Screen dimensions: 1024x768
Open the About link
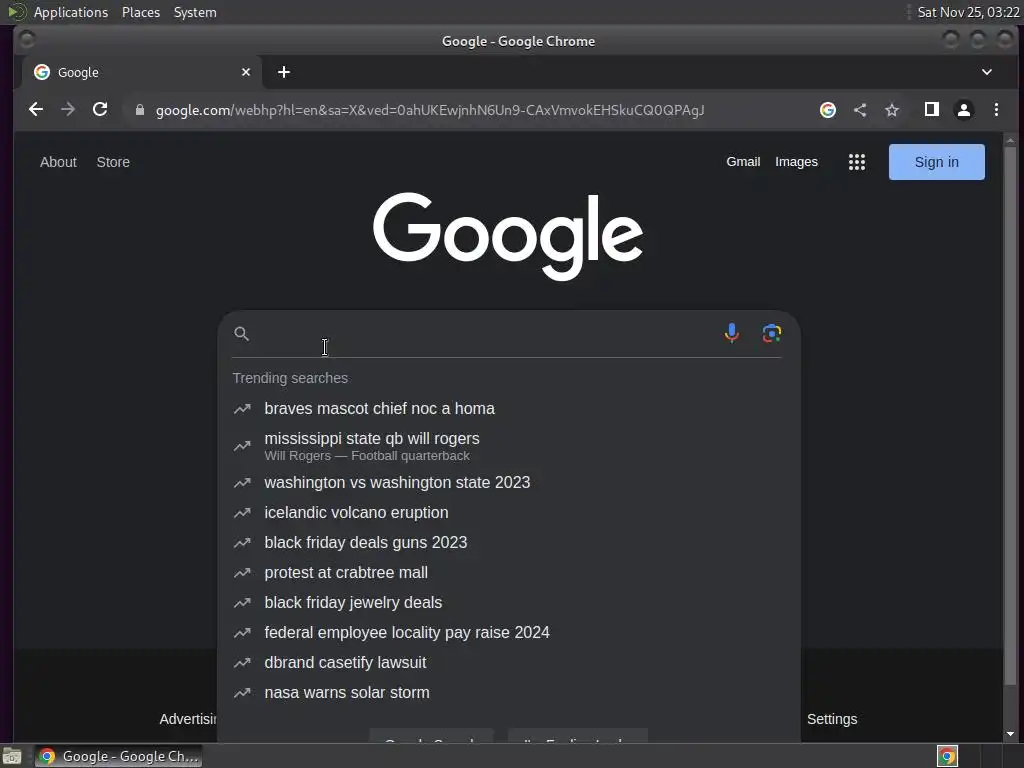58,162
